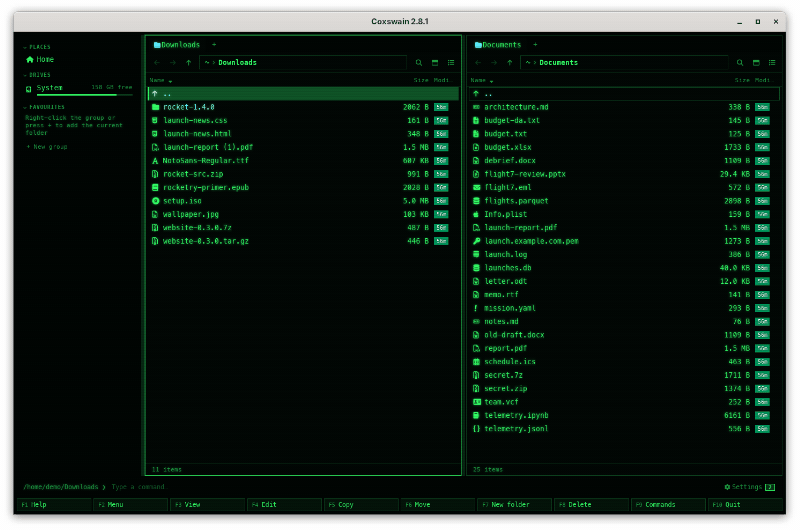Add a new tab next to Documents
Screen dimensions: 800x530
coord(535,45)
